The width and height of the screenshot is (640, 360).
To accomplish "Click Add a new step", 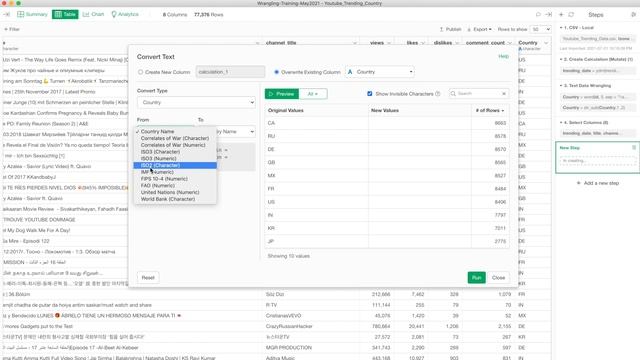I will click(598, 183).
